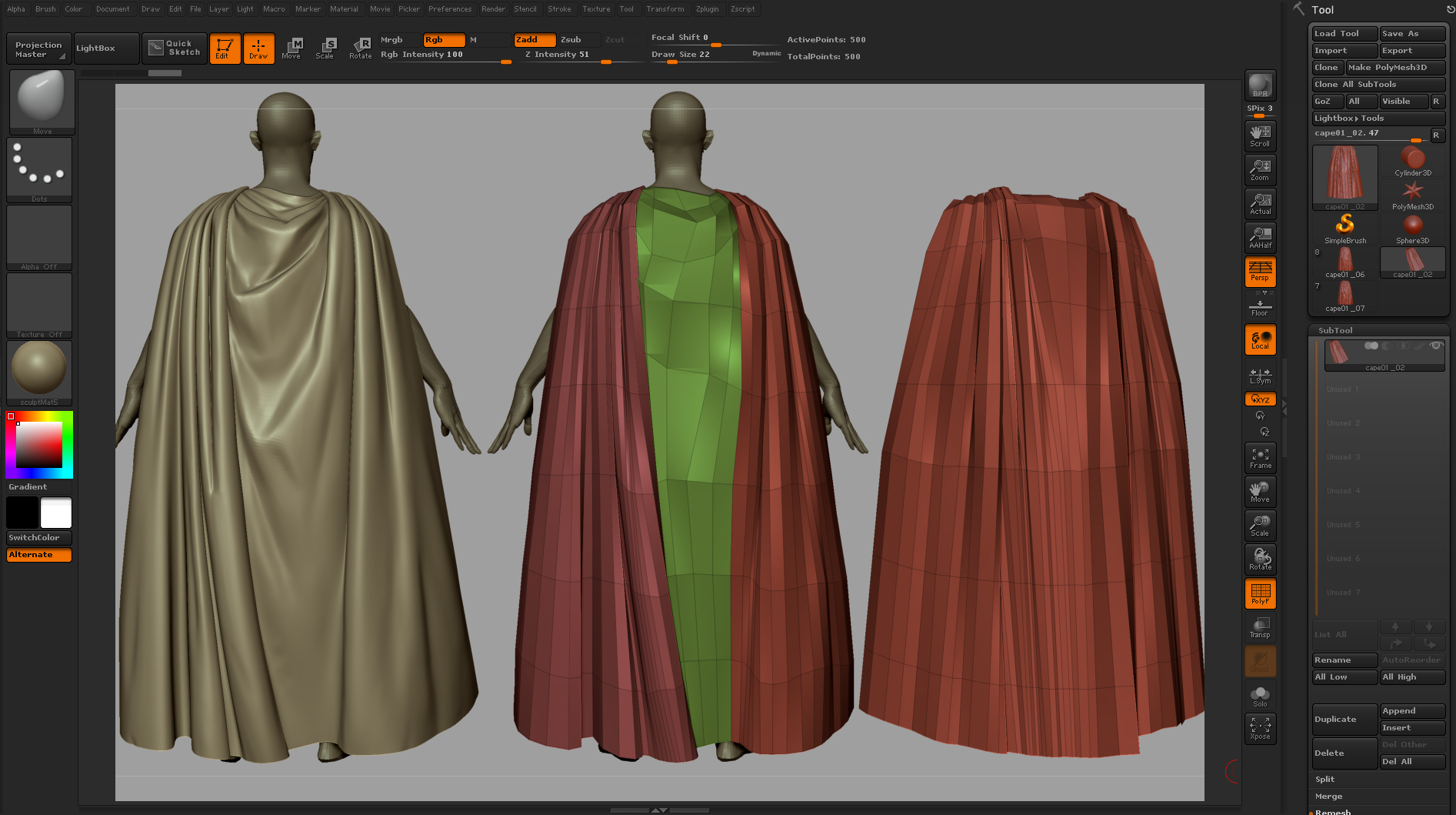Viewport: 1456px width, 815px height.
Task: Toggle the PolyF wireframe icon
Action: tap(1260, 593)
